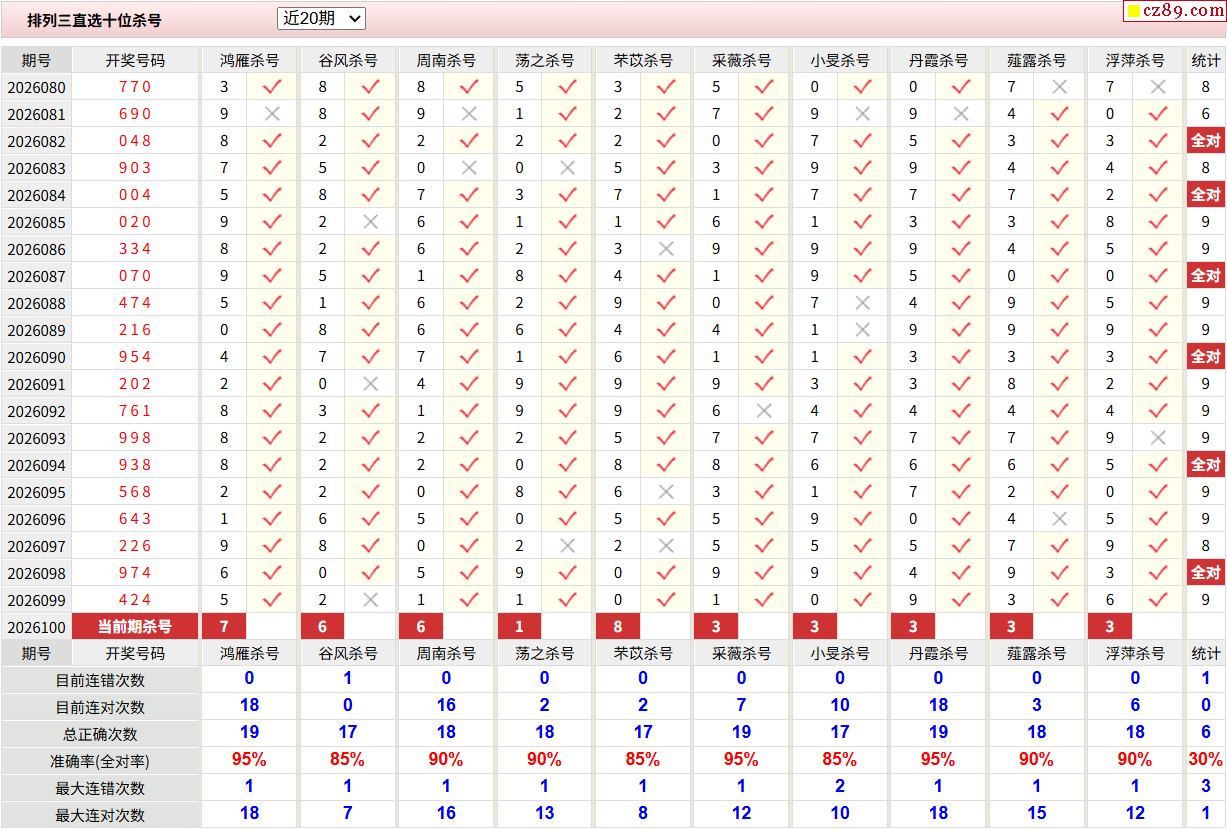
Task: Click 采薇杀号 red check in row 2026090
Action: (x=765, y=357)
